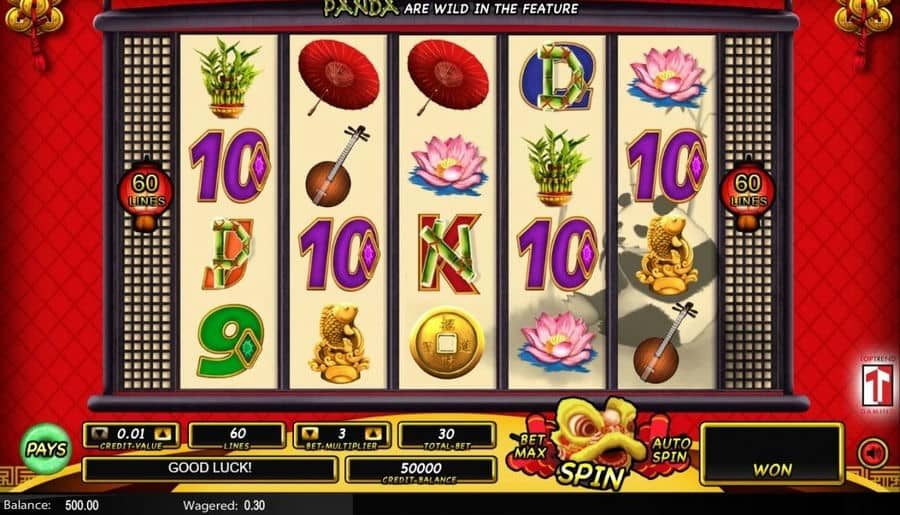Click the golden koi fish on reel five

click(x=668, y=255)
